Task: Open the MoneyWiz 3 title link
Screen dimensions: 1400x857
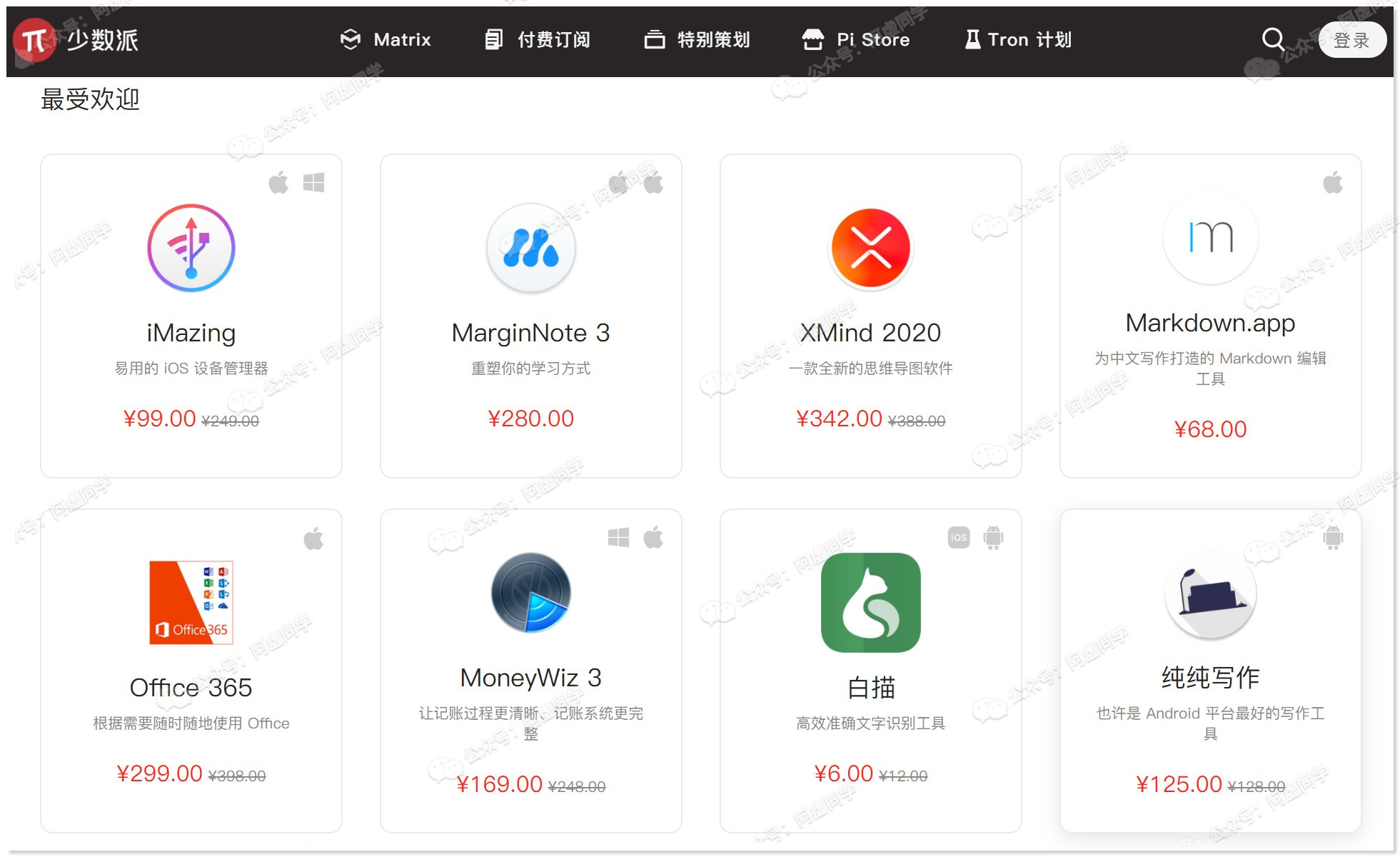Action: click(531, 678)
